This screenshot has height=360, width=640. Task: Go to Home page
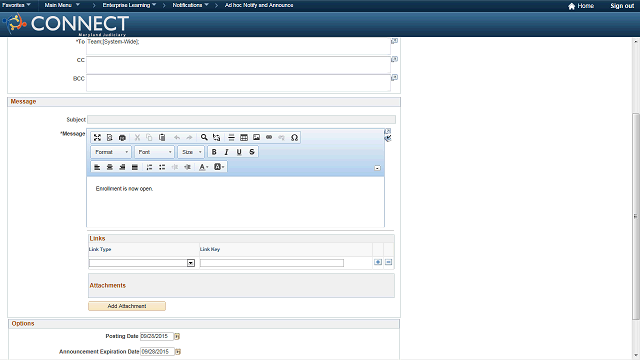click(581, 6)
